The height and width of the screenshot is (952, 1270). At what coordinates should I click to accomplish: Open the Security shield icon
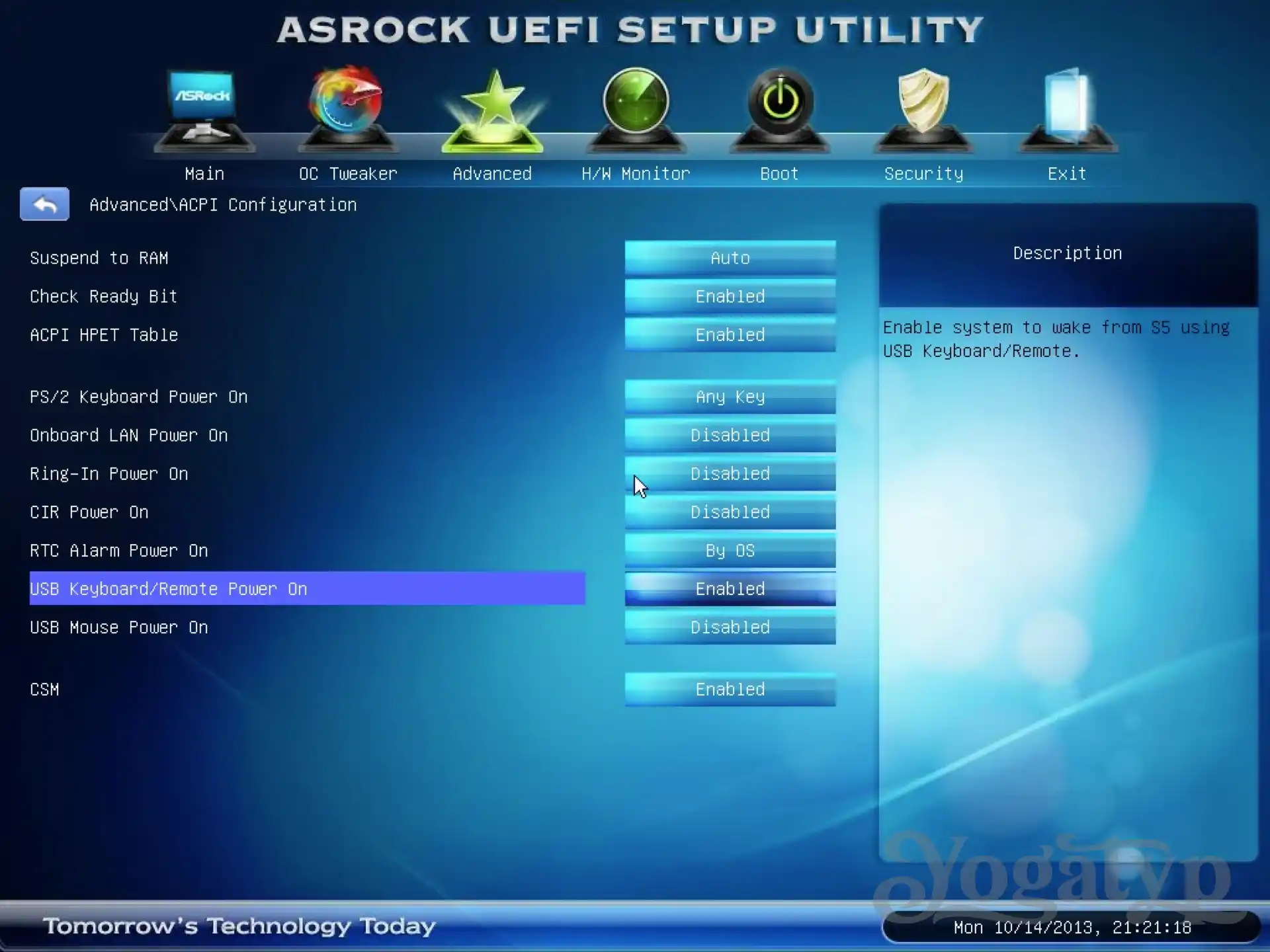point(923,109)
